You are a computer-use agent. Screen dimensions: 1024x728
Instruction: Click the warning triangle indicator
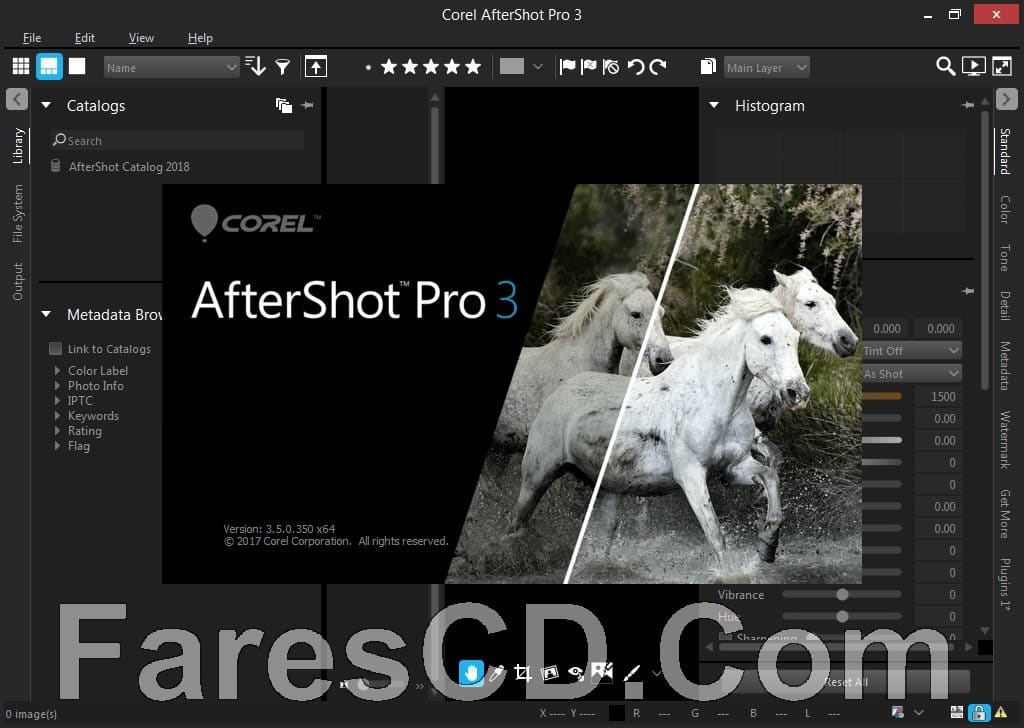pyautogui.click(x=1000, y=712)
